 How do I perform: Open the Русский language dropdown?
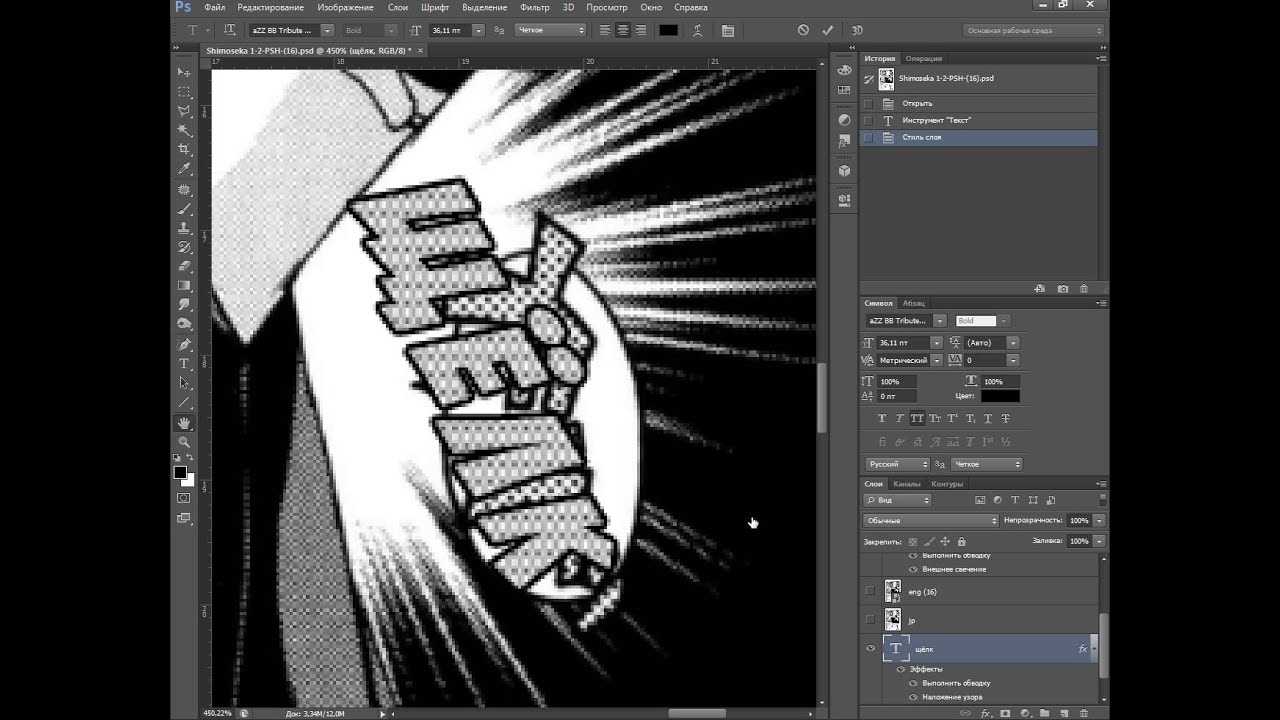point(898,464)
